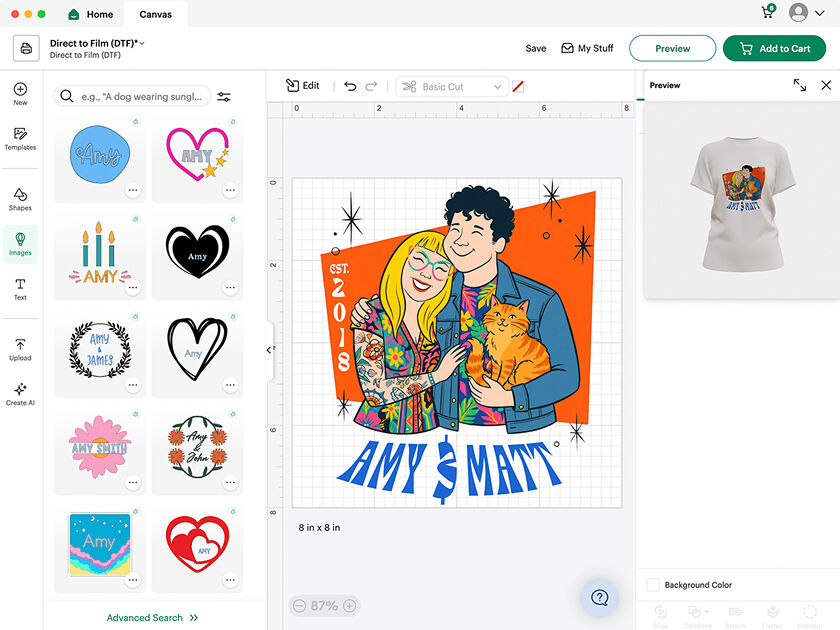Click the help chat bubble icon
Viewport: 840px width, 630px height.
[600, 598]
